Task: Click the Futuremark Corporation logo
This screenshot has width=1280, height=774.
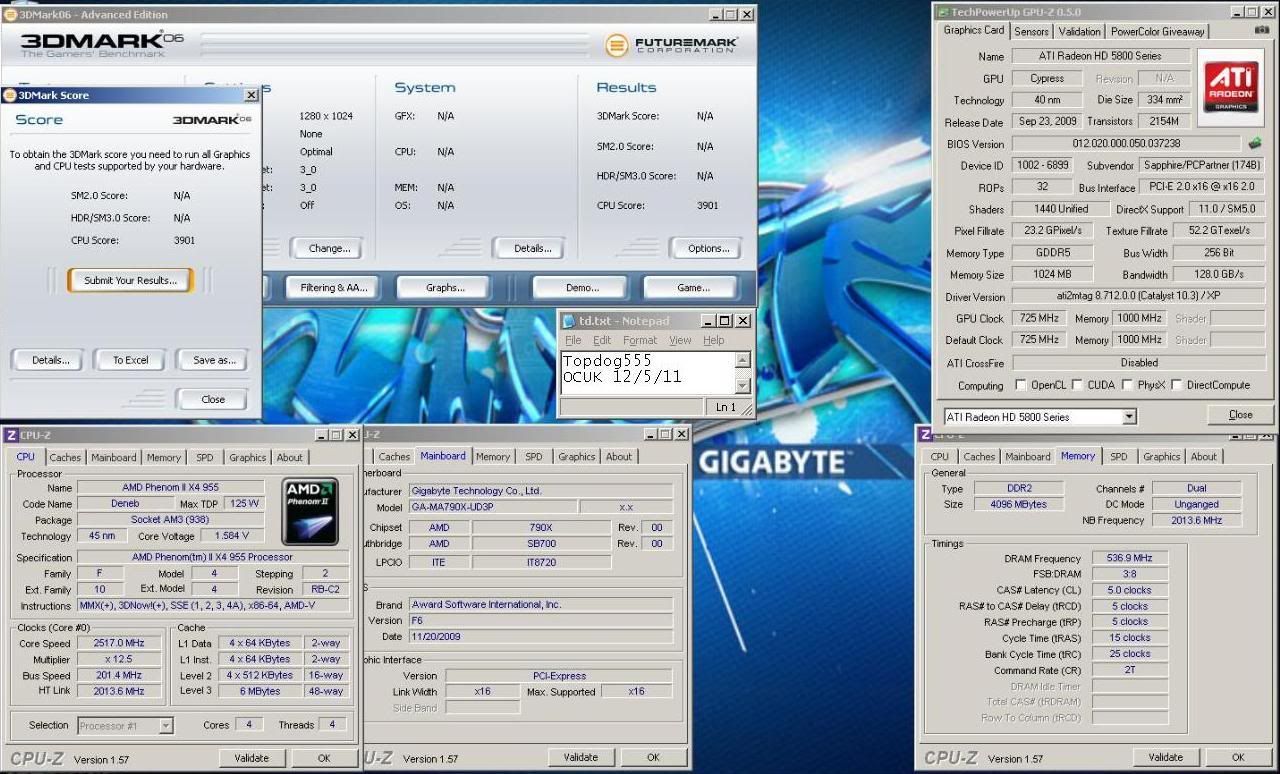Action: point(672,45)
